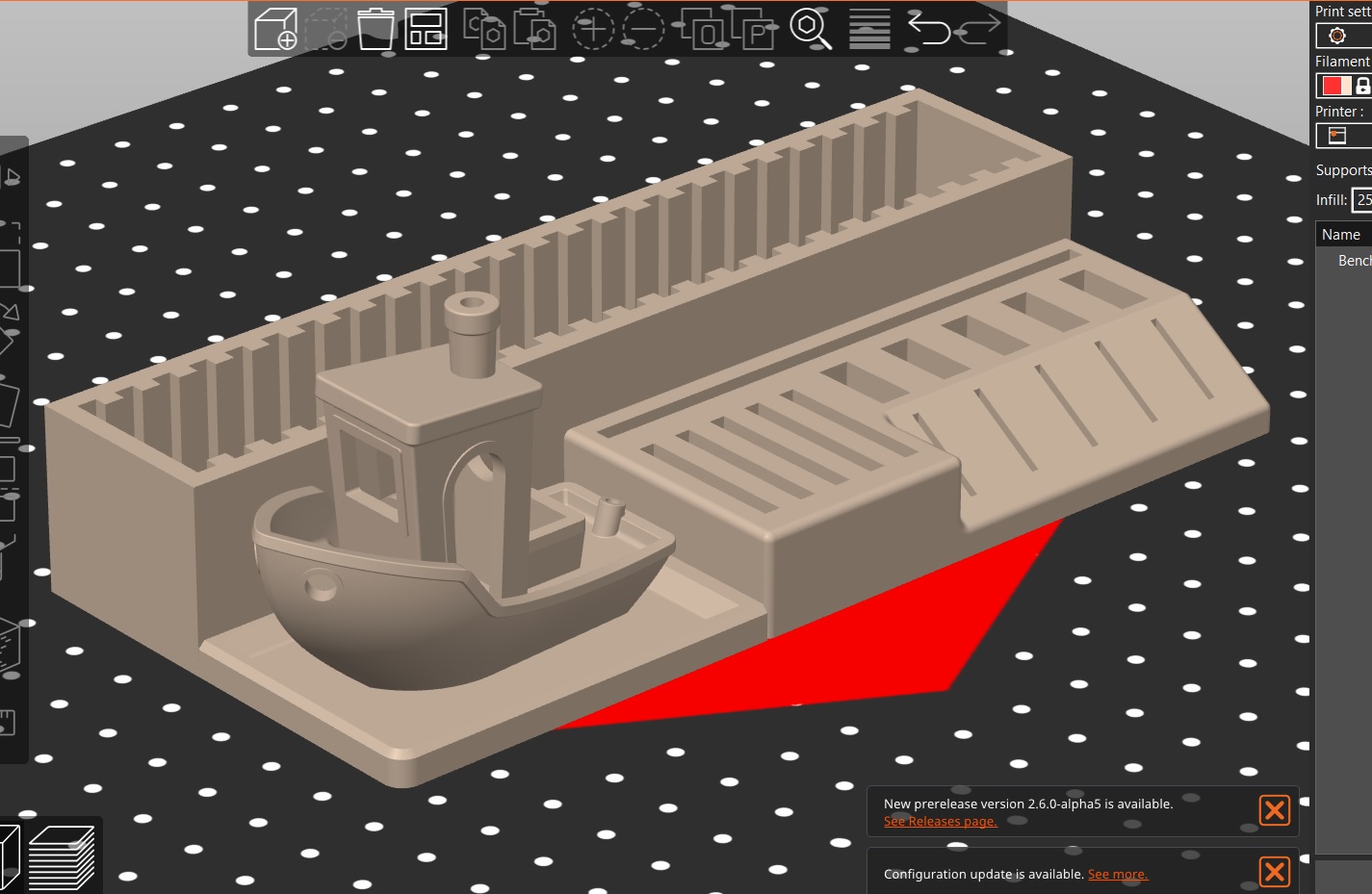Image resolution: width=1372 pixels, height=894 pixels.
Task: Select the Bench object in the object list
Action: pyautogui.click(x=1353, y=260)
